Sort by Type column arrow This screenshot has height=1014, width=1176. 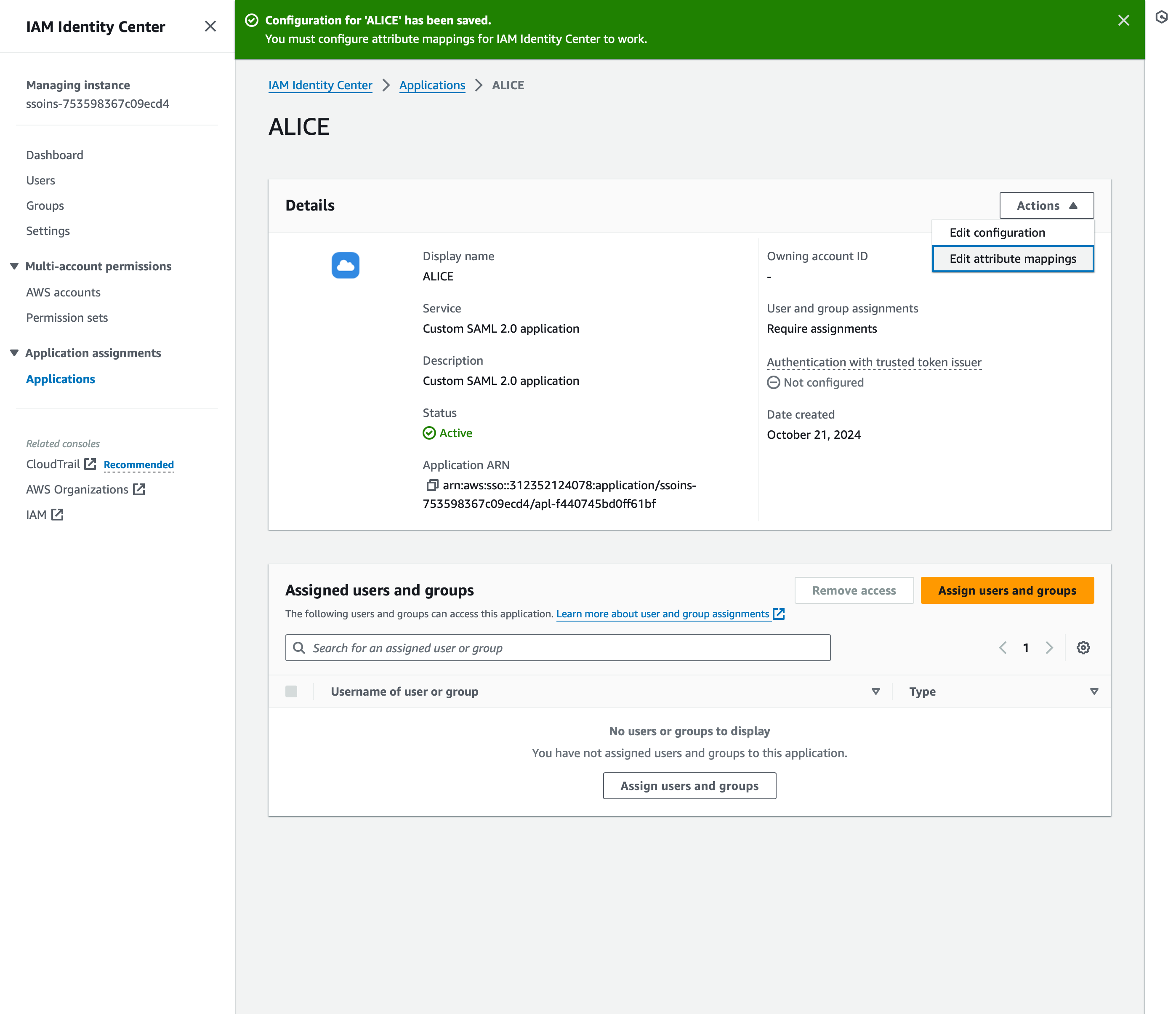pos(1094,691)
